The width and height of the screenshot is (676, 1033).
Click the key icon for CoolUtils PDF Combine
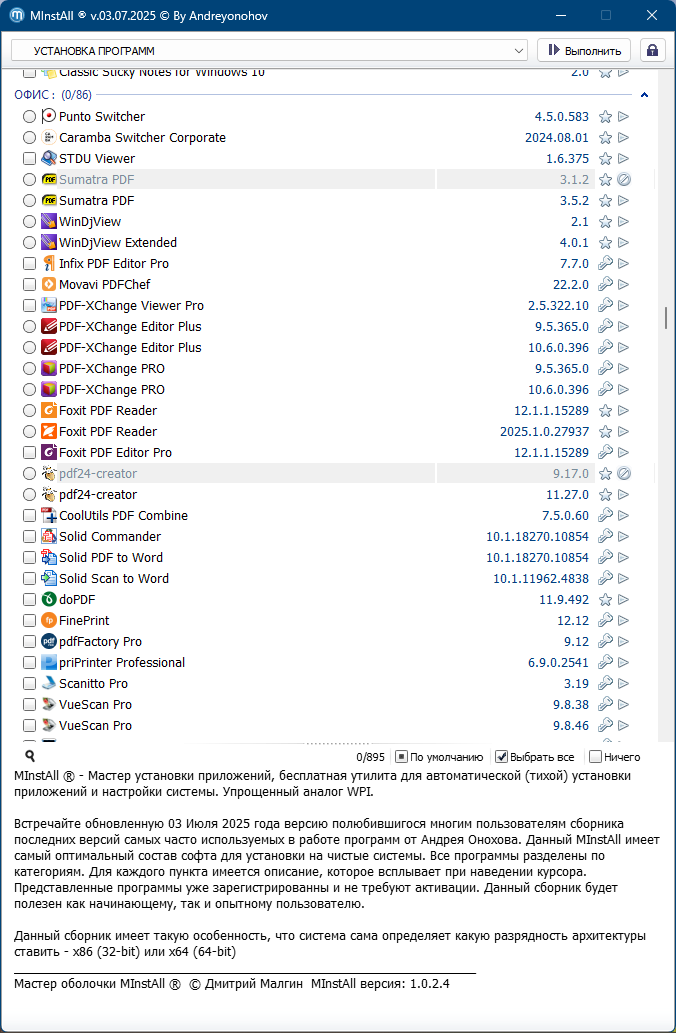click(605, 516)
